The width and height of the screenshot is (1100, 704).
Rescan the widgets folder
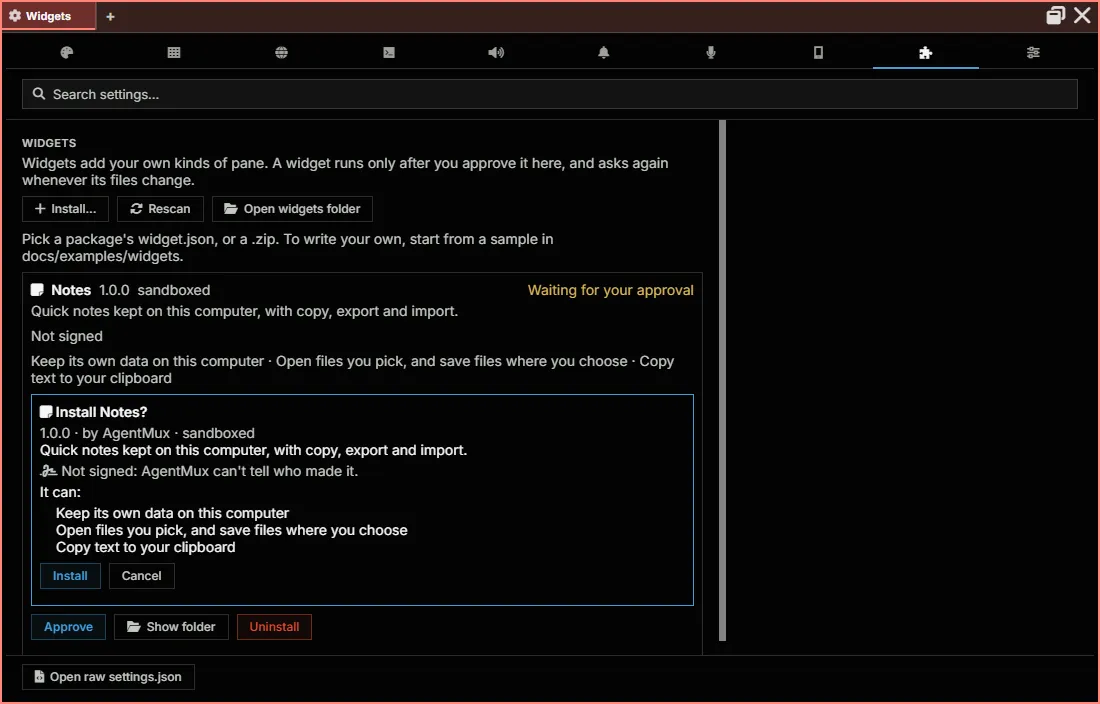coord(160,209)
